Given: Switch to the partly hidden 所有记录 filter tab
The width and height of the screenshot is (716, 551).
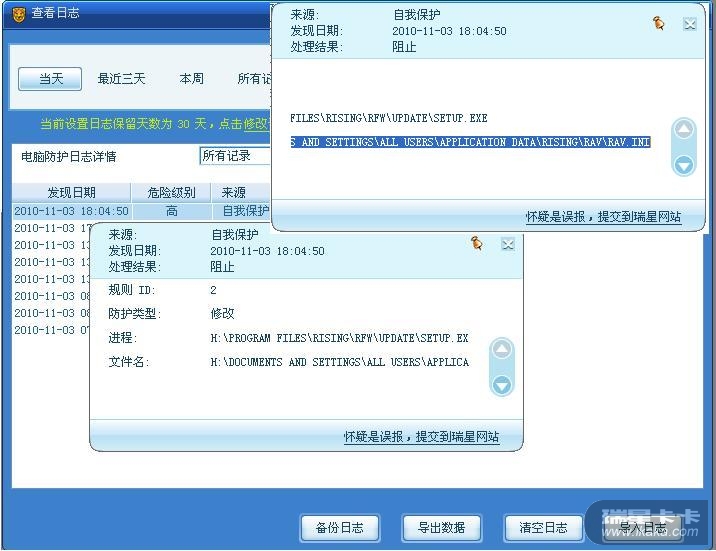Looking at the screenshot, I should 254,79.
